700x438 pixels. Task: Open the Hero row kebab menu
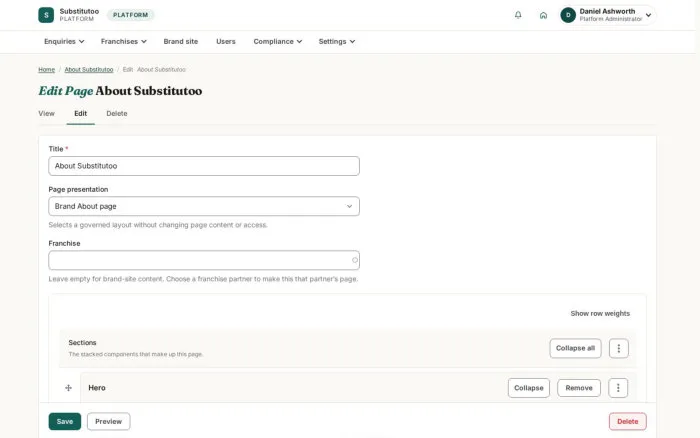coord(618,388)
